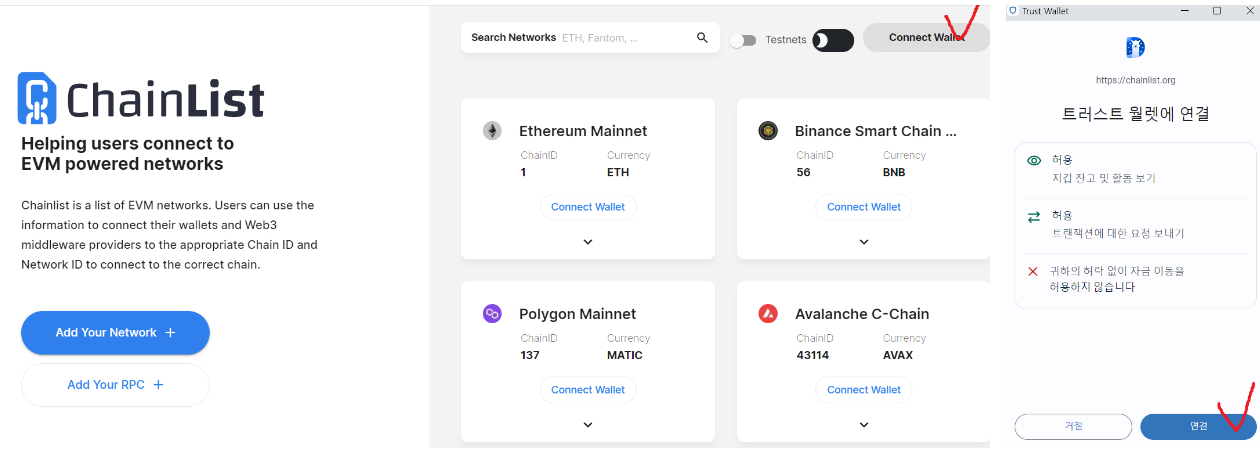
Task: Click the Polygon Mainnet title text
Action: tap(578, 314)
